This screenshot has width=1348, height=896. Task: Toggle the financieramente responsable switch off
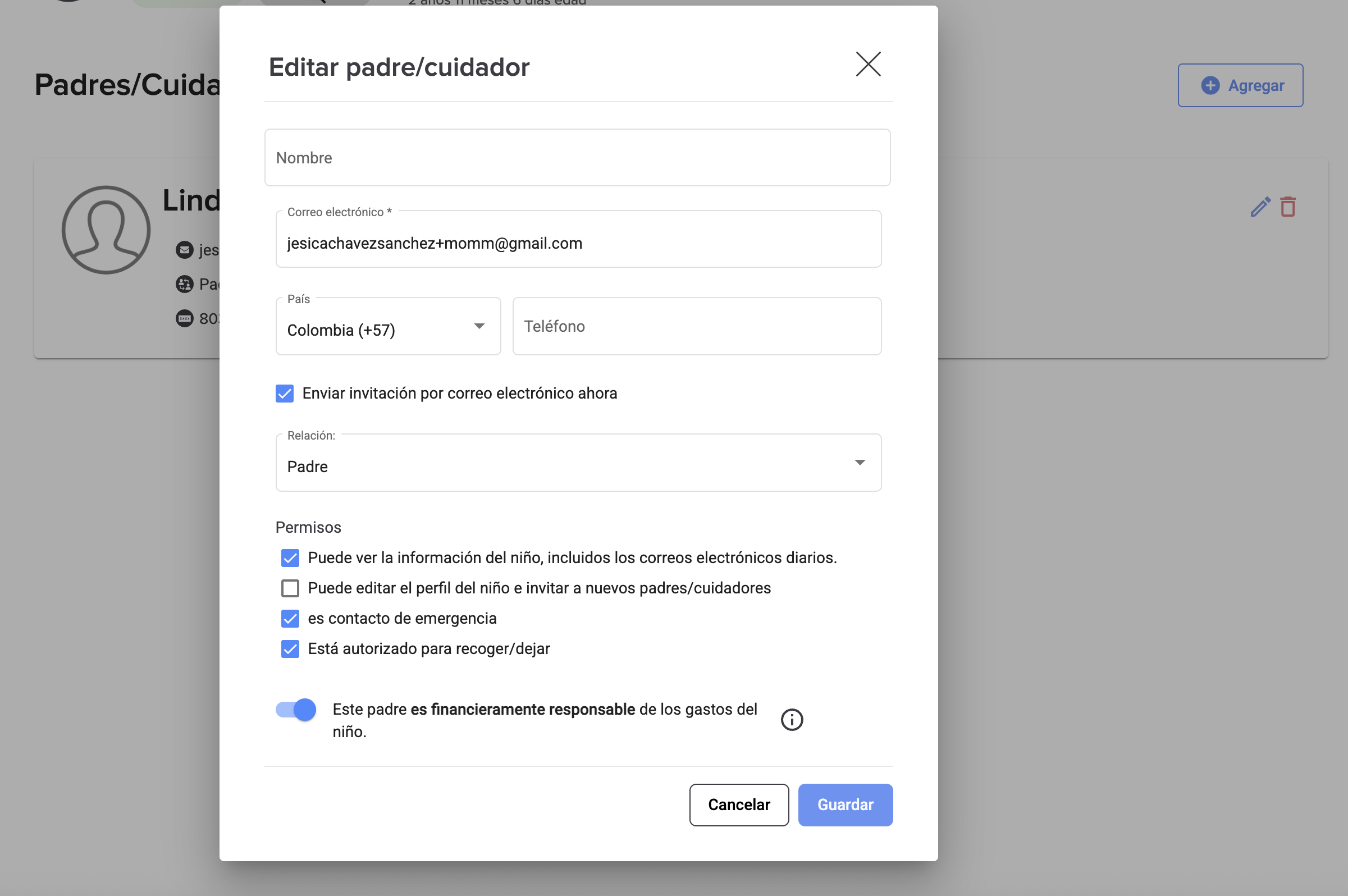296,710
